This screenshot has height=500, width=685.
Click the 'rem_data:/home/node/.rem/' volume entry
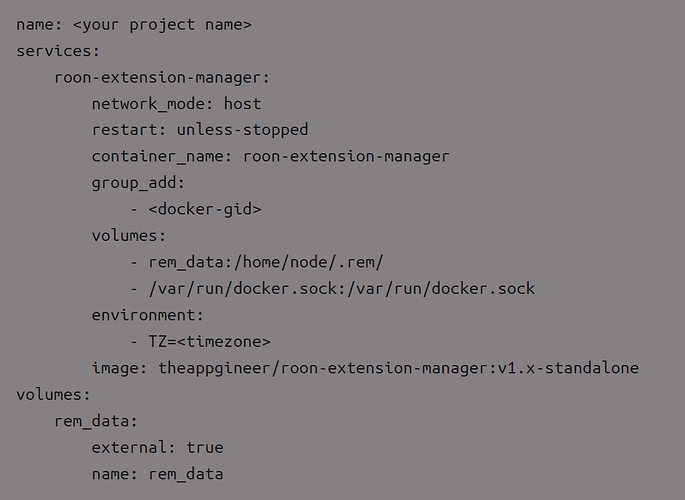point(266,262)
